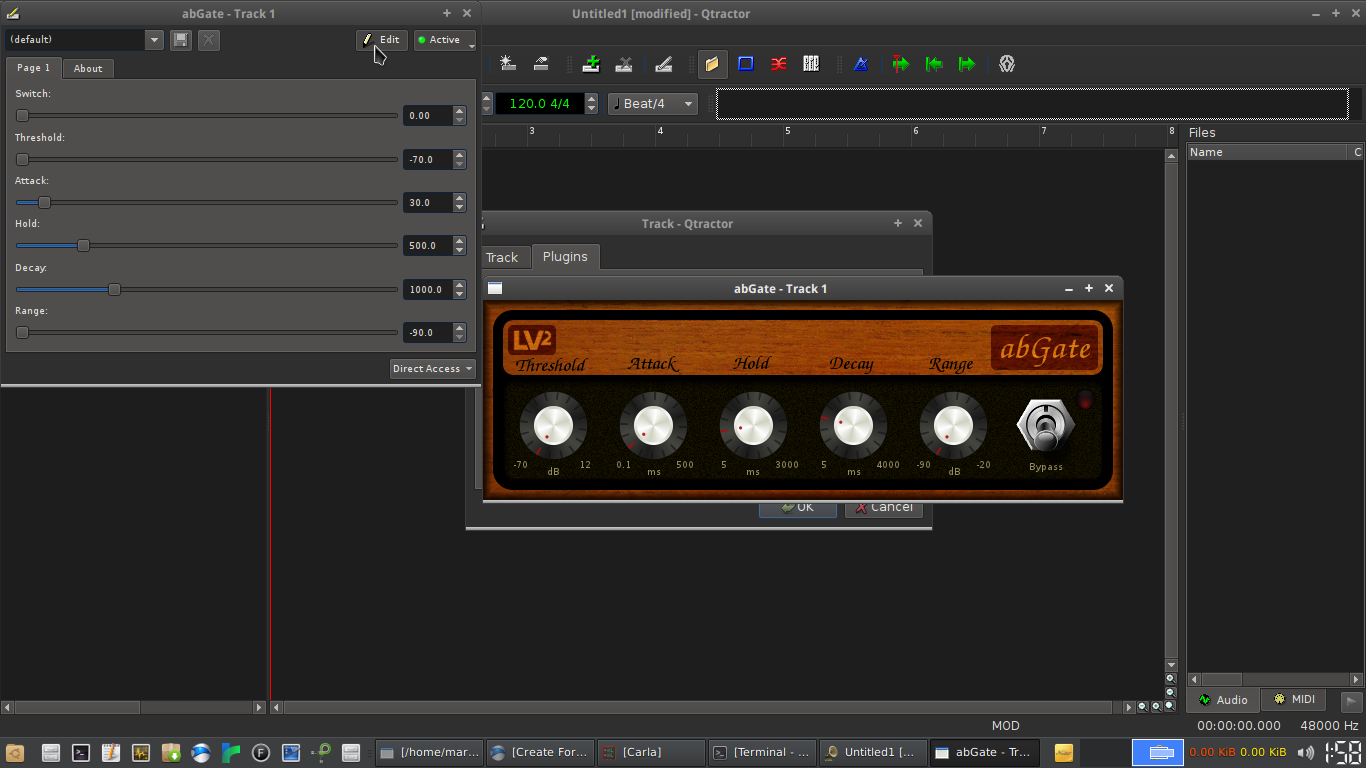This screenshot has height=768, width=1366.
Task: Switch to the About tab in abGate
Action: pyautogui.click(x=88, y=69)
